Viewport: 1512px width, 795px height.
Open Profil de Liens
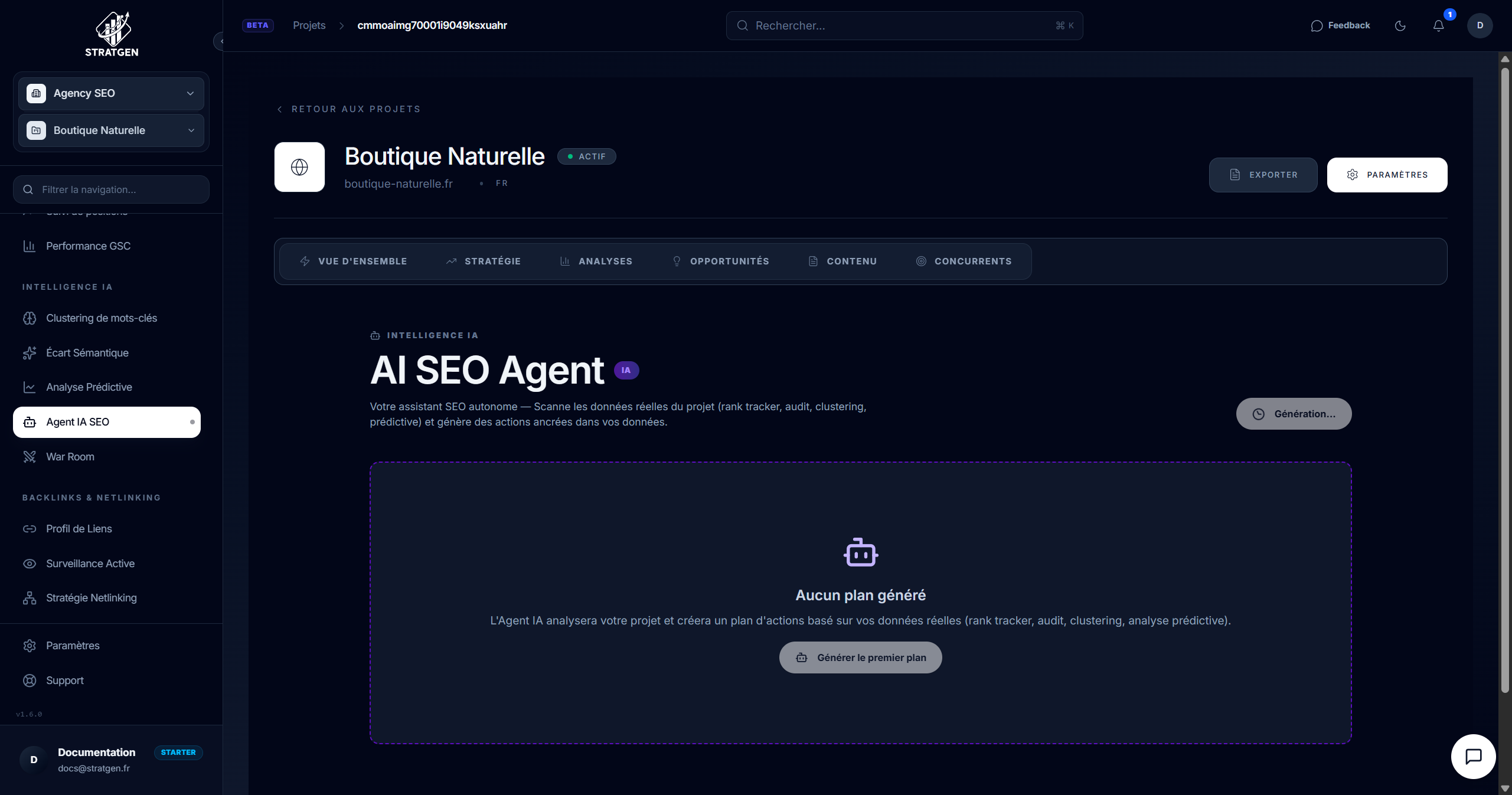(79, 528)
